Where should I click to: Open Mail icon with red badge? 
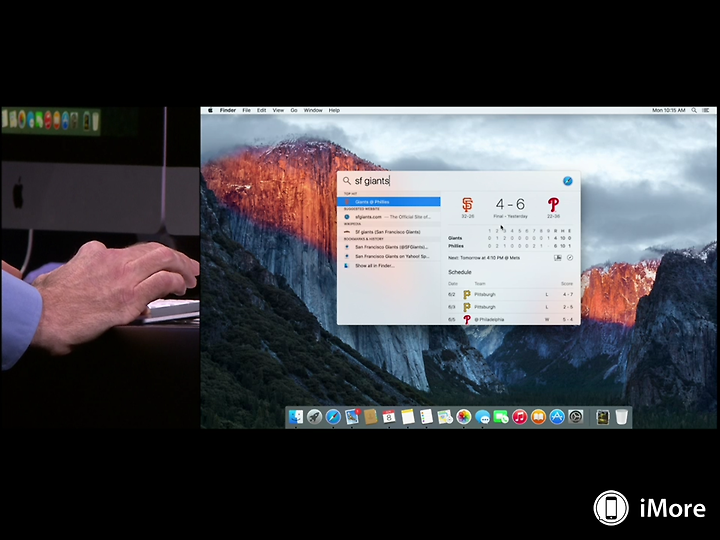(352, 417)
